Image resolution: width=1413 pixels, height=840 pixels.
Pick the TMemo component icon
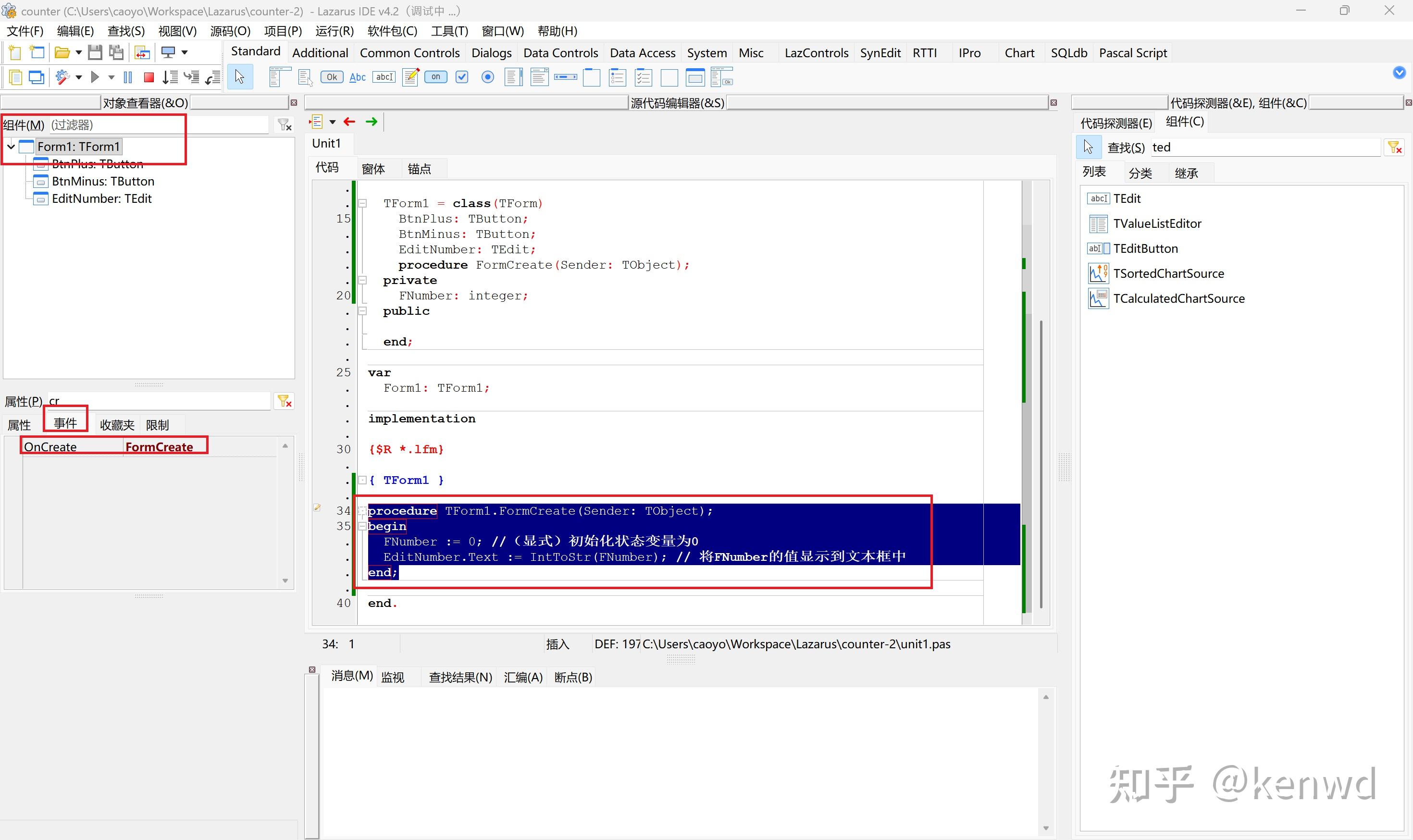pyautogui.click(x=410, y=77)
